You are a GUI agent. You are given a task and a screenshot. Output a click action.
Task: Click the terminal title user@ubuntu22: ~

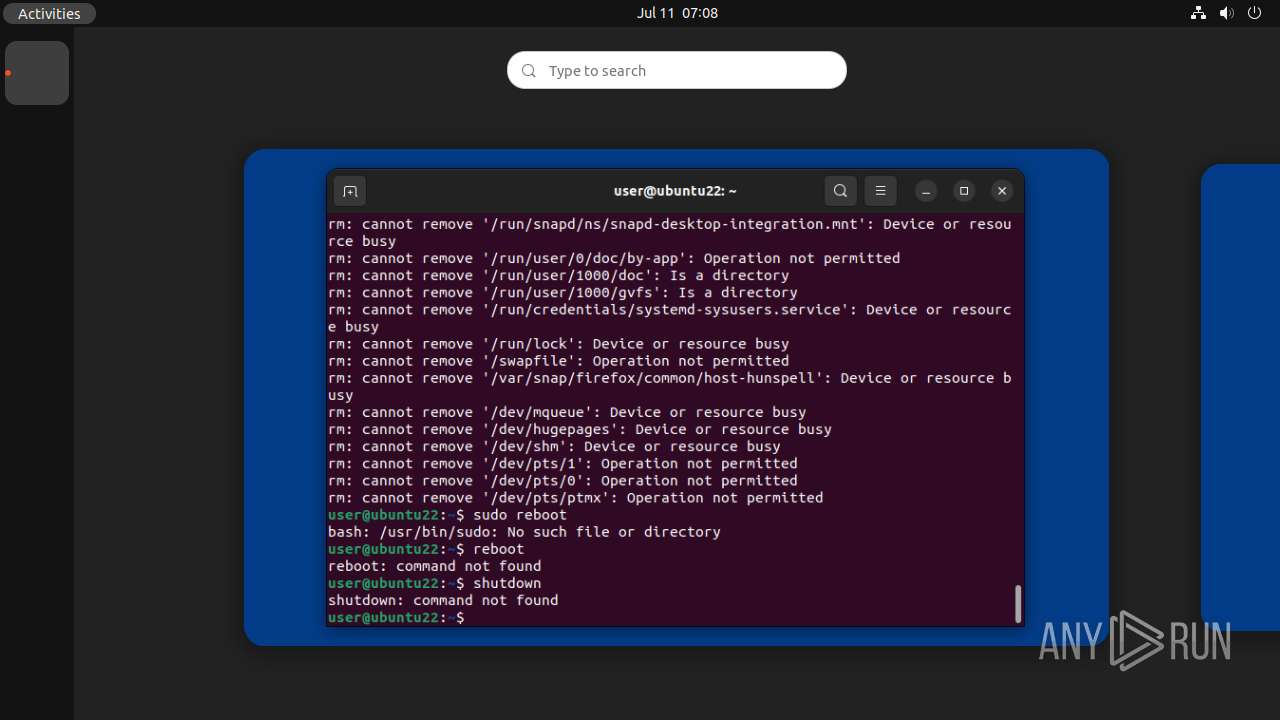tap(675, 191)
